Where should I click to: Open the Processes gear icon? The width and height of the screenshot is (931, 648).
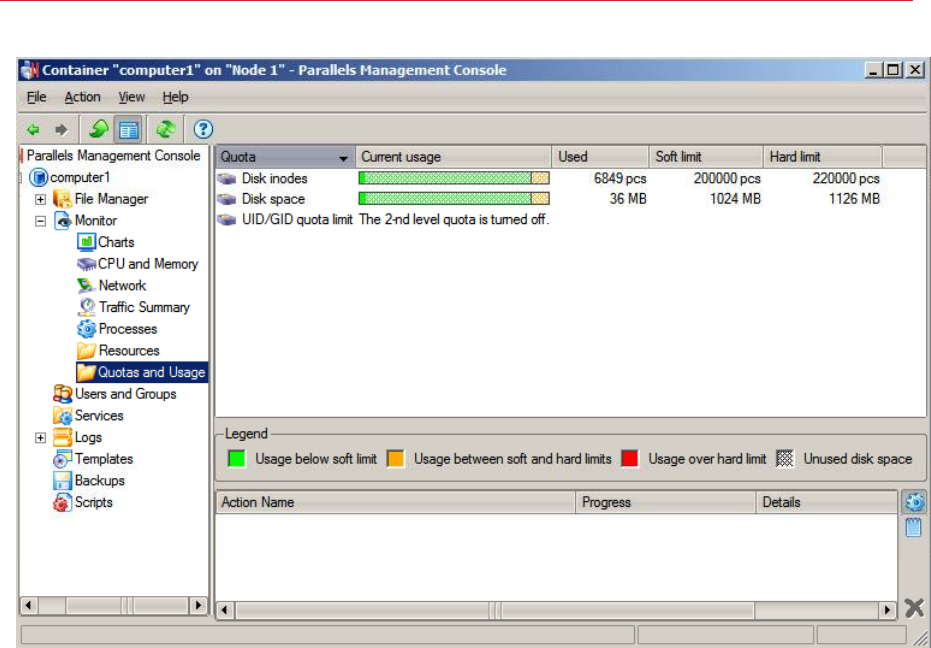click(87, 329)
